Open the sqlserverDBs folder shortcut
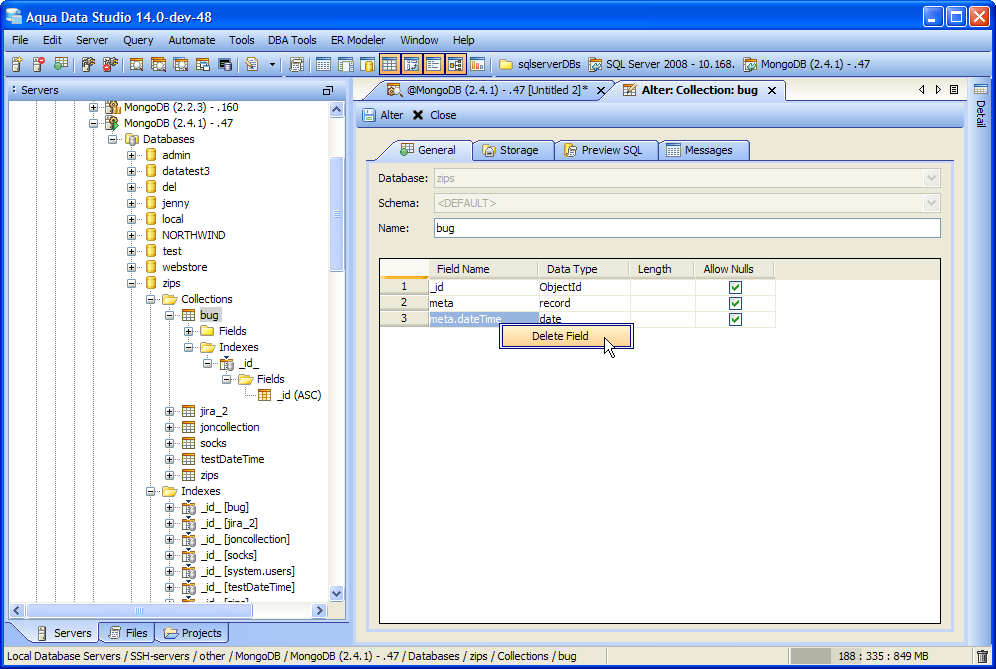Viewport: 996px width, 669px height. point(540,64)
